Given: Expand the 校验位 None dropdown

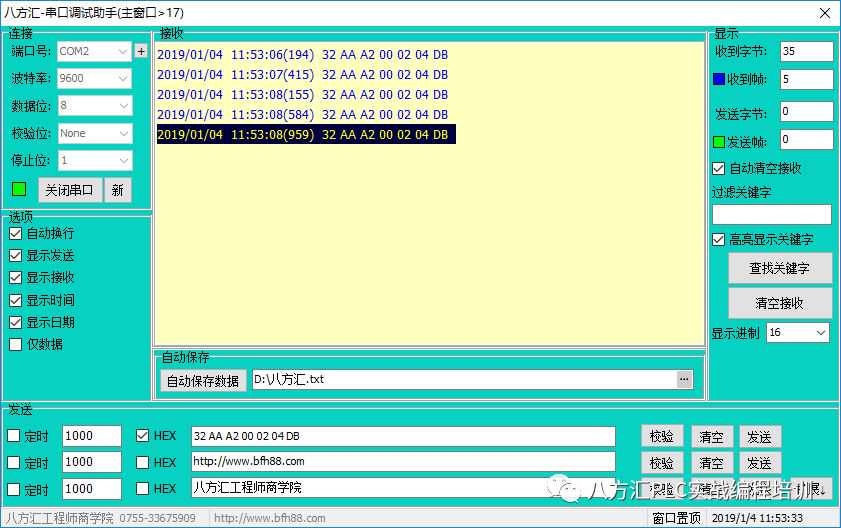Looking at the screenshot, I should tap(94, 133).
